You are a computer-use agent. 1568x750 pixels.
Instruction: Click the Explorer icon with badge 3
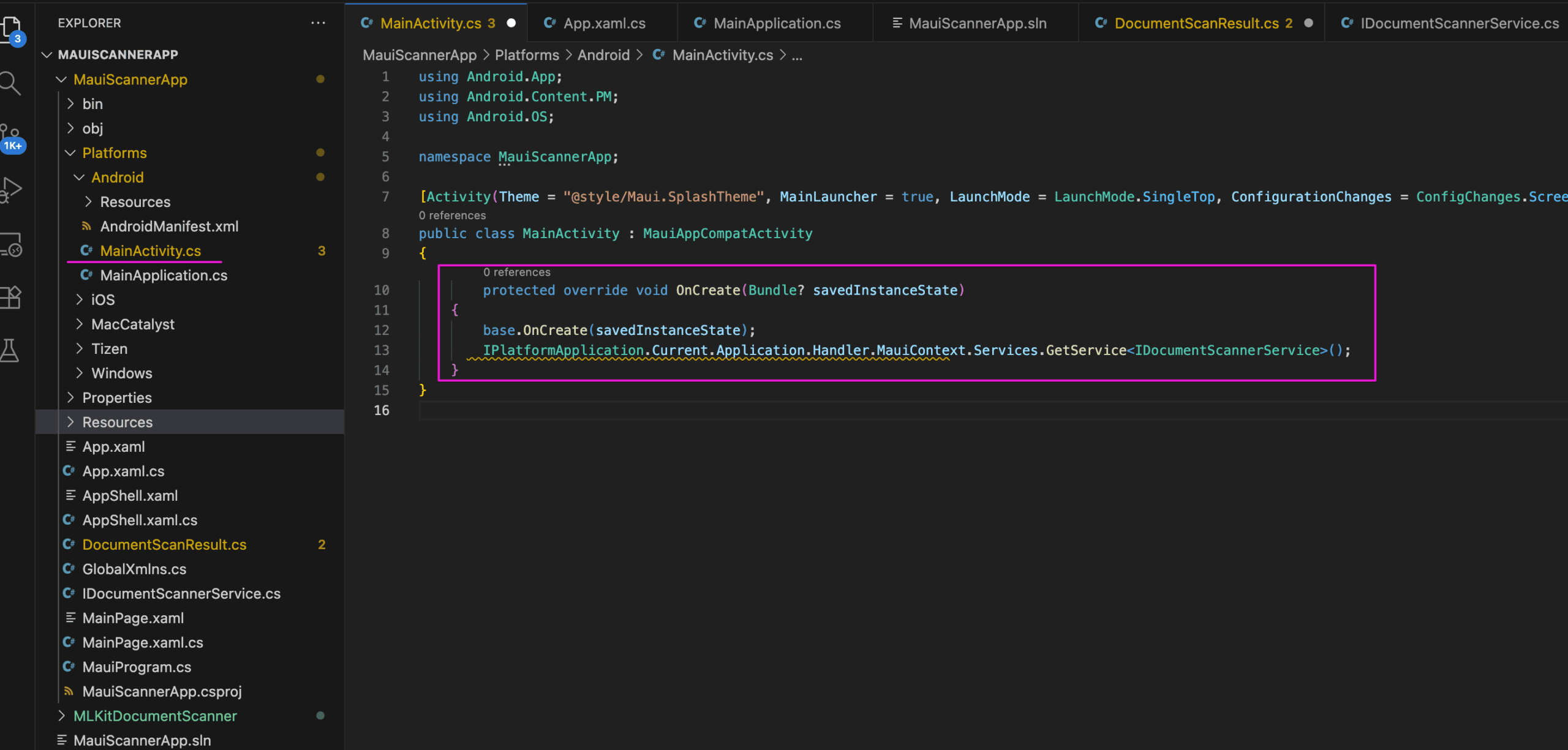pyautogui.click(x=12, y=28)
